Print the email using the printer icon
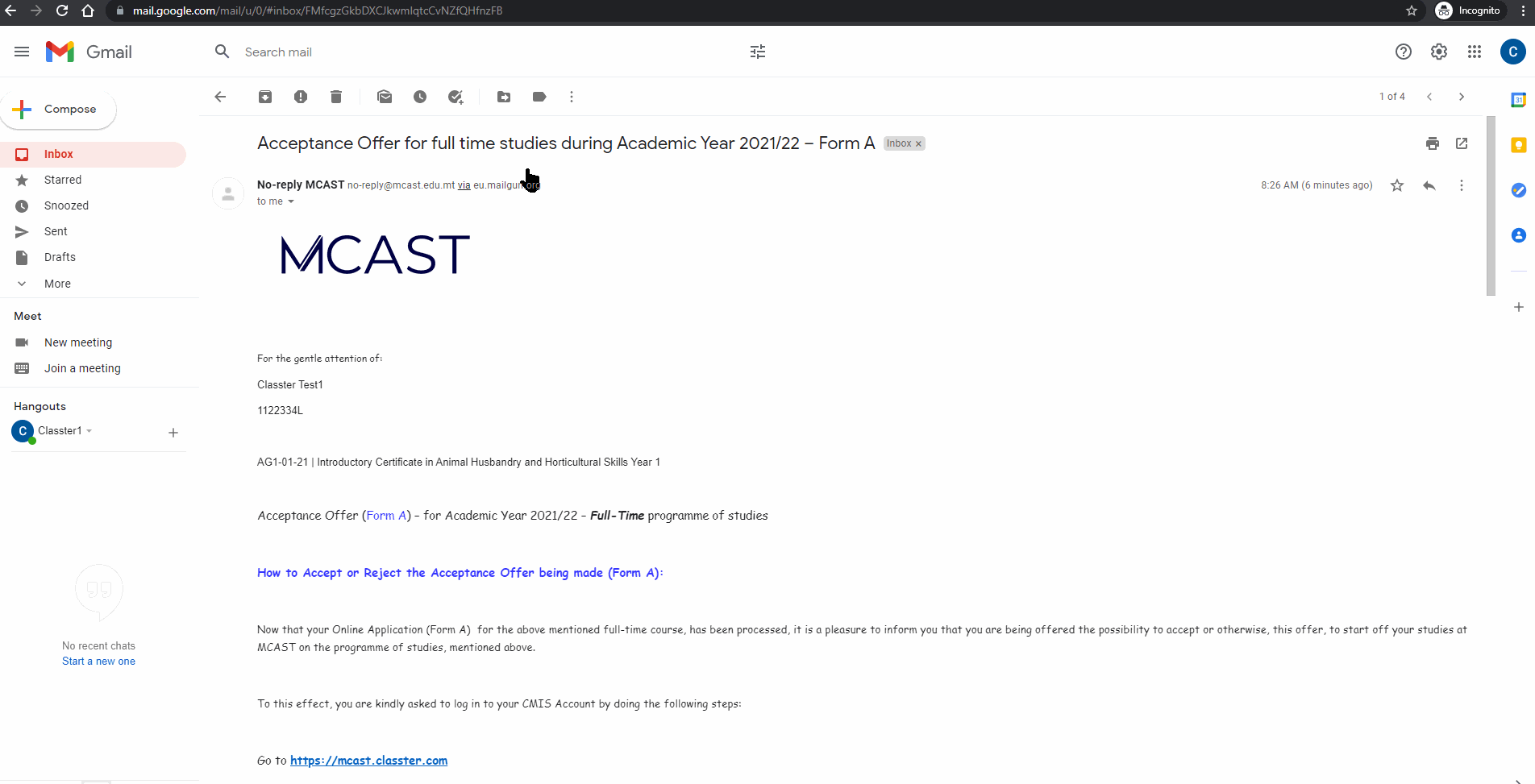This screenshot has width=1535, height=784. (1432, 143)
